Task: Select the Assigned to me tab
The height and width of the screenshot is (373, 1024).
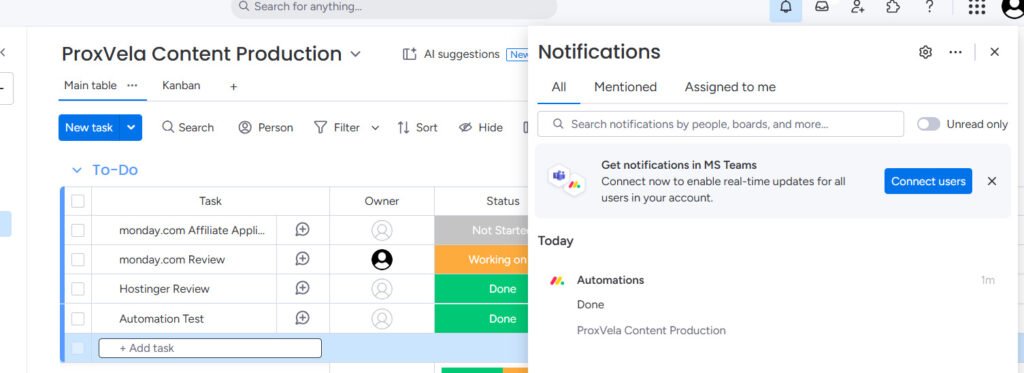Action: [730, 87]
